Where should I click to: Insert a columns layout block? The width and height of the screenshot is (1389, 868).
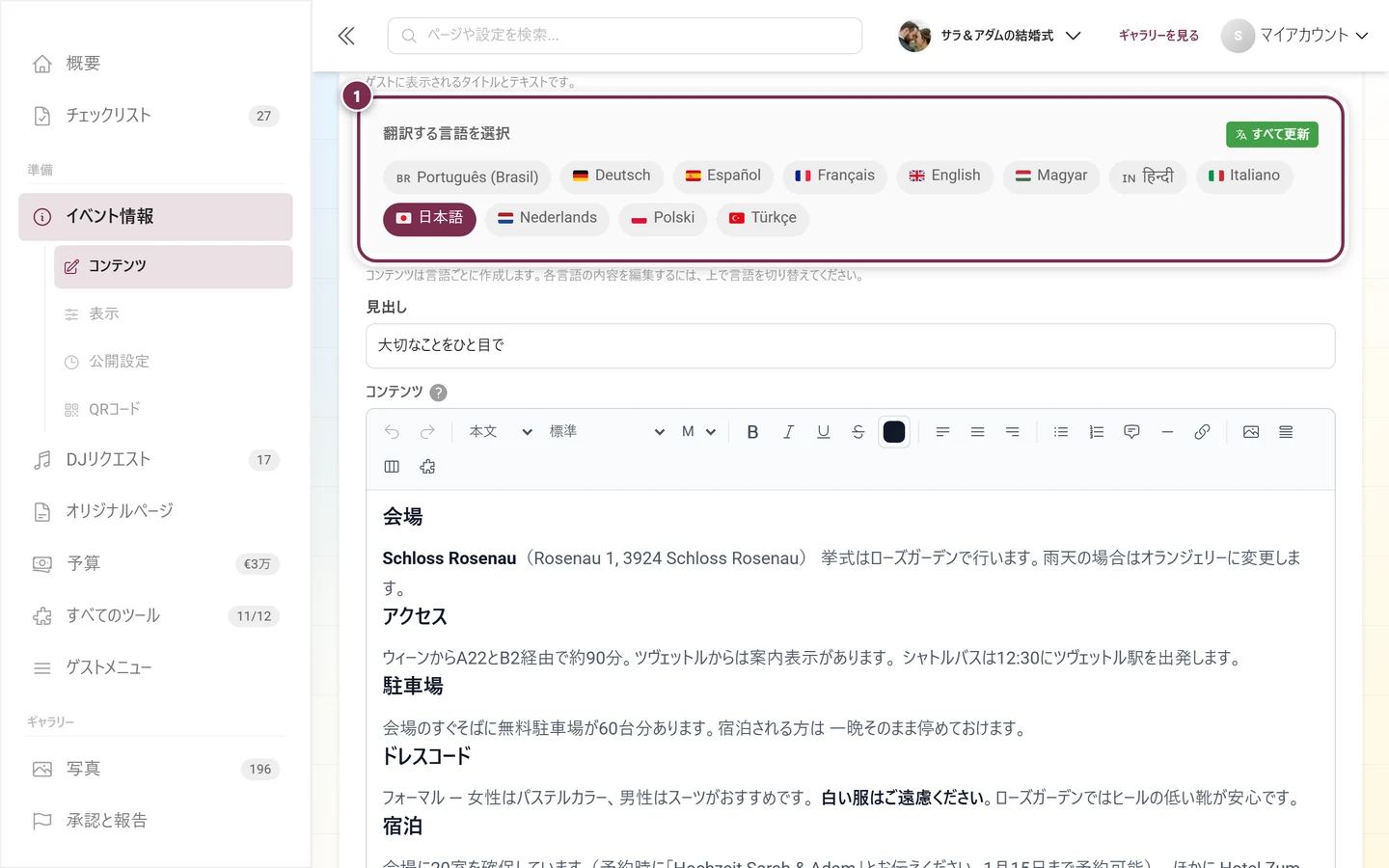(392, 467)
